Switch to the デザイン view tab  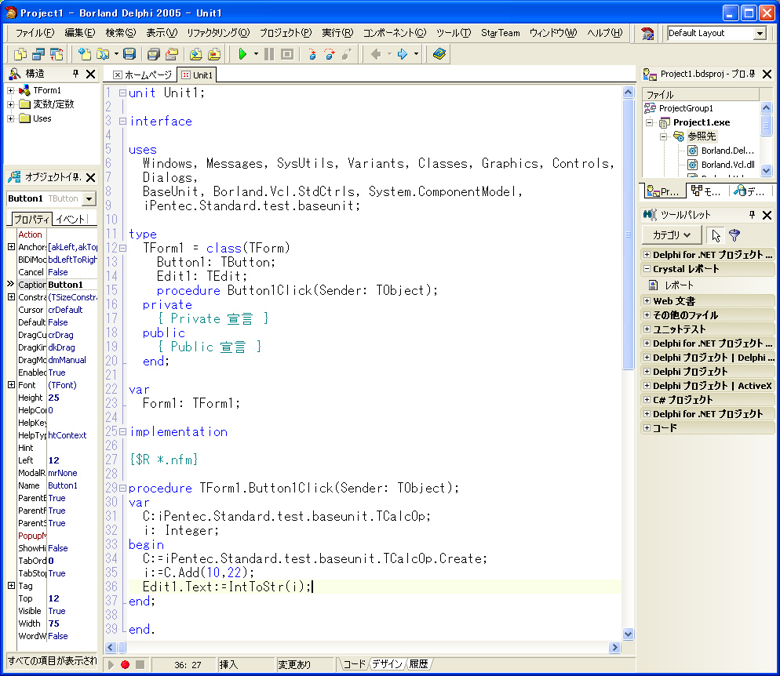click(x=387, y=663)
